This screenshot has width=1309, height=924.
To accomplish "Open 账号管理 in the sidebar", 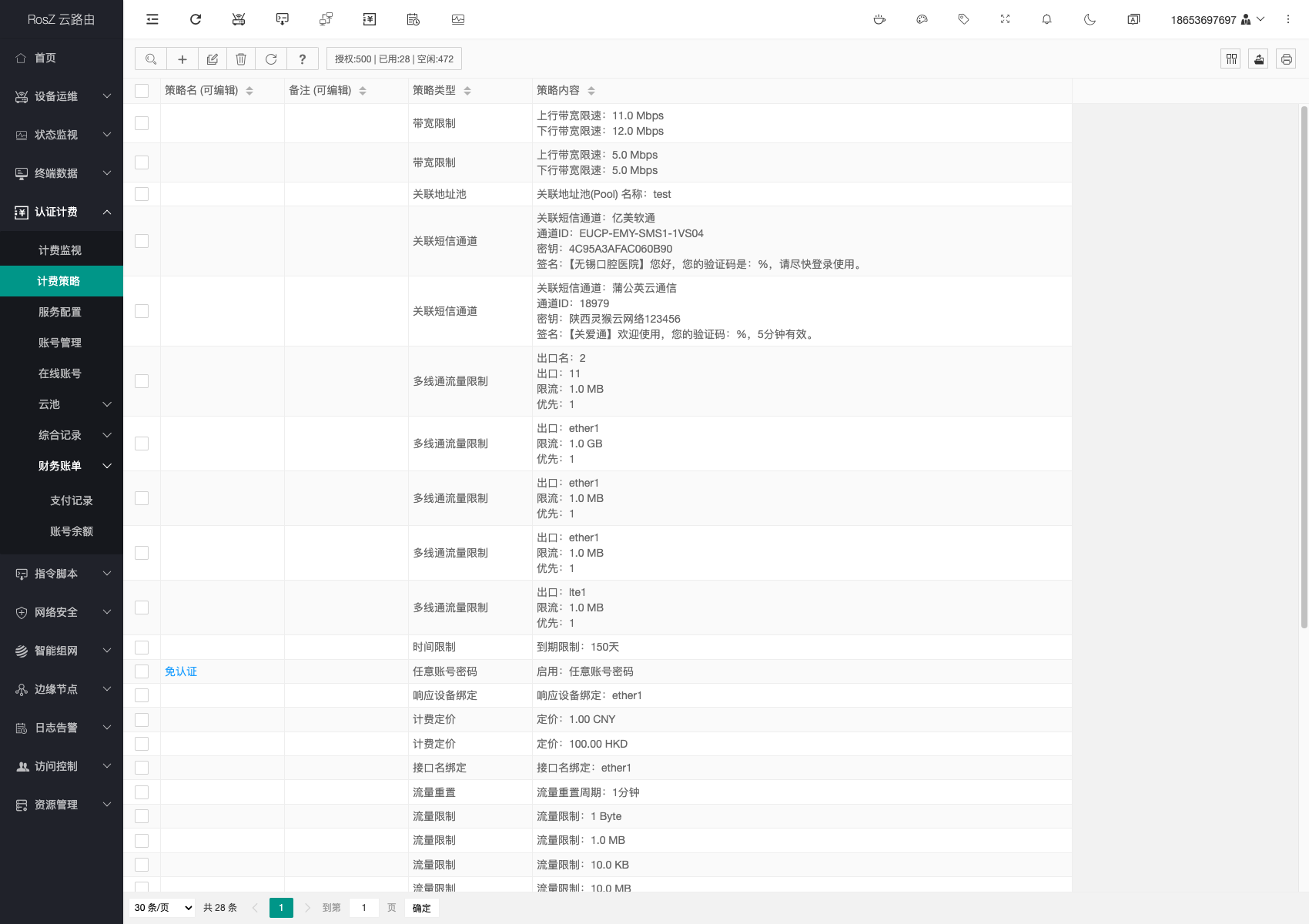I will [x=60, y=343].
